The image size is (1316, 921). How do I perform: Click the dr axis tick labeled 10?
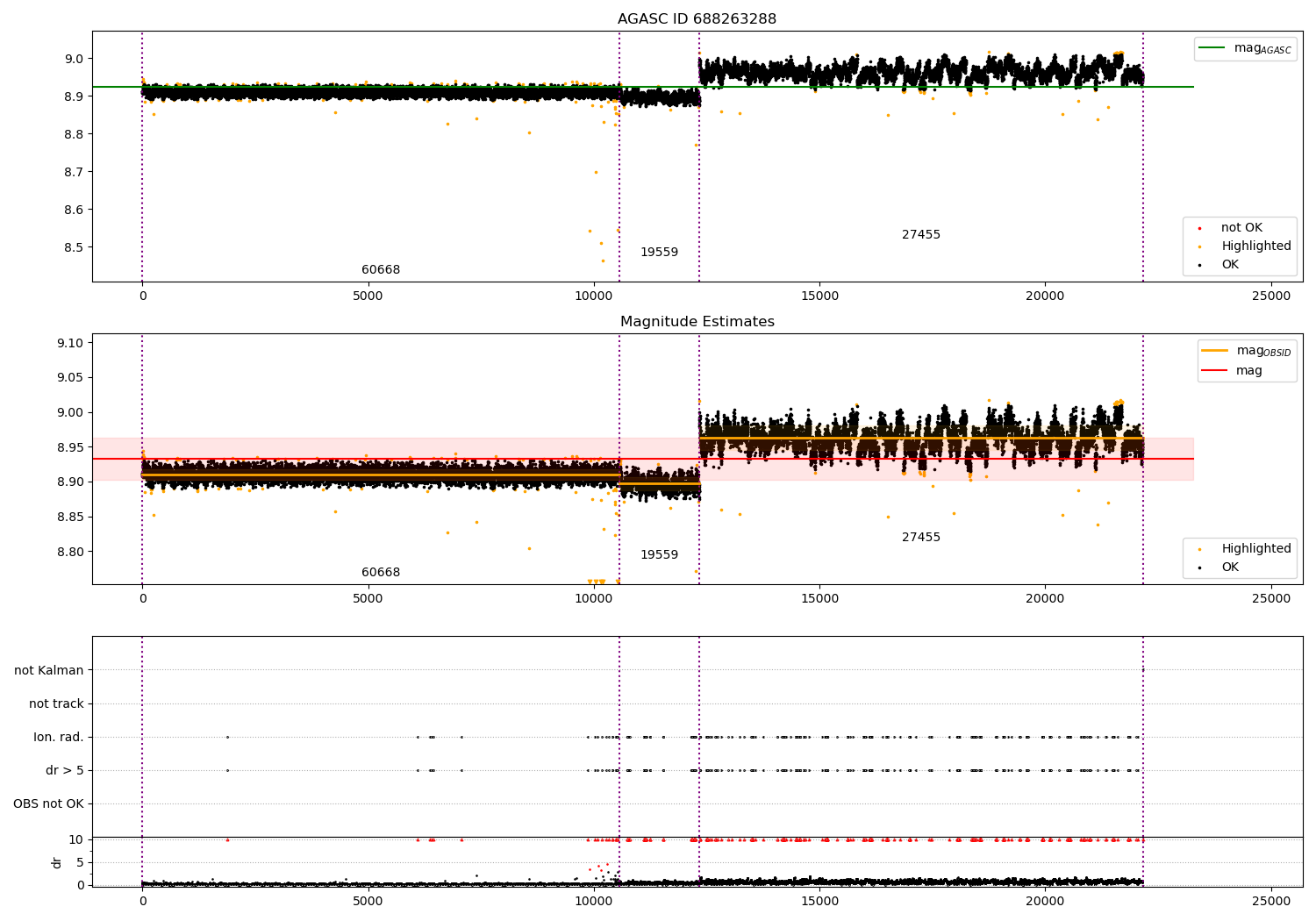coord(76,839)
